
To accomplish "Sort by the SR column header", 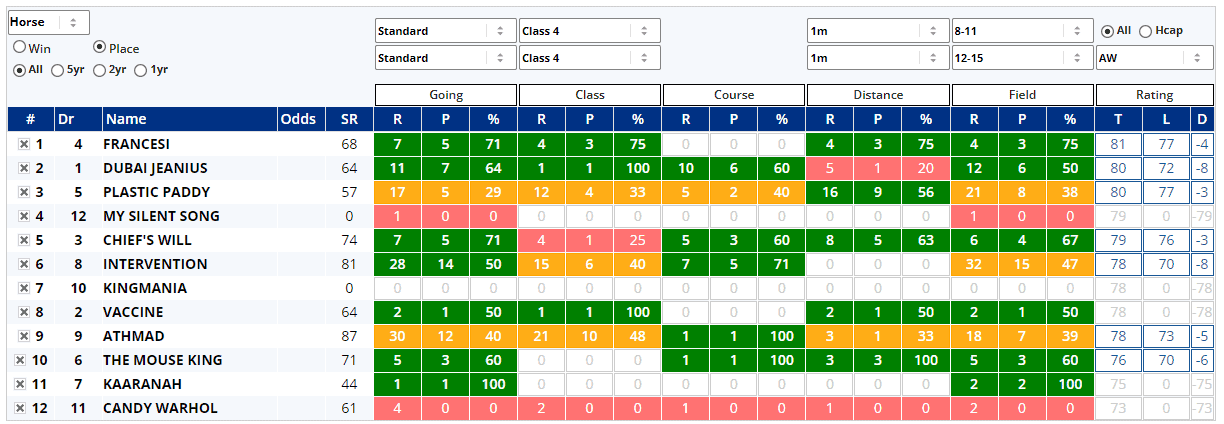I will (348, 120).
